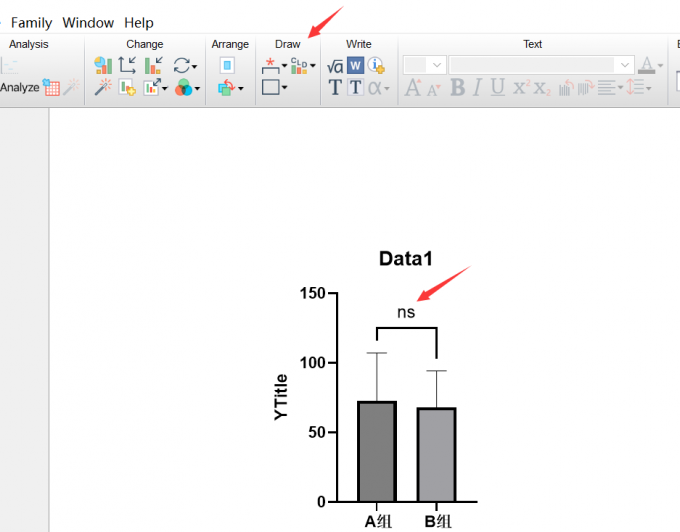Click the faded dashed-lines icon under Analysis
This screenshot has height=532, width=680.
tap(9, 66)
